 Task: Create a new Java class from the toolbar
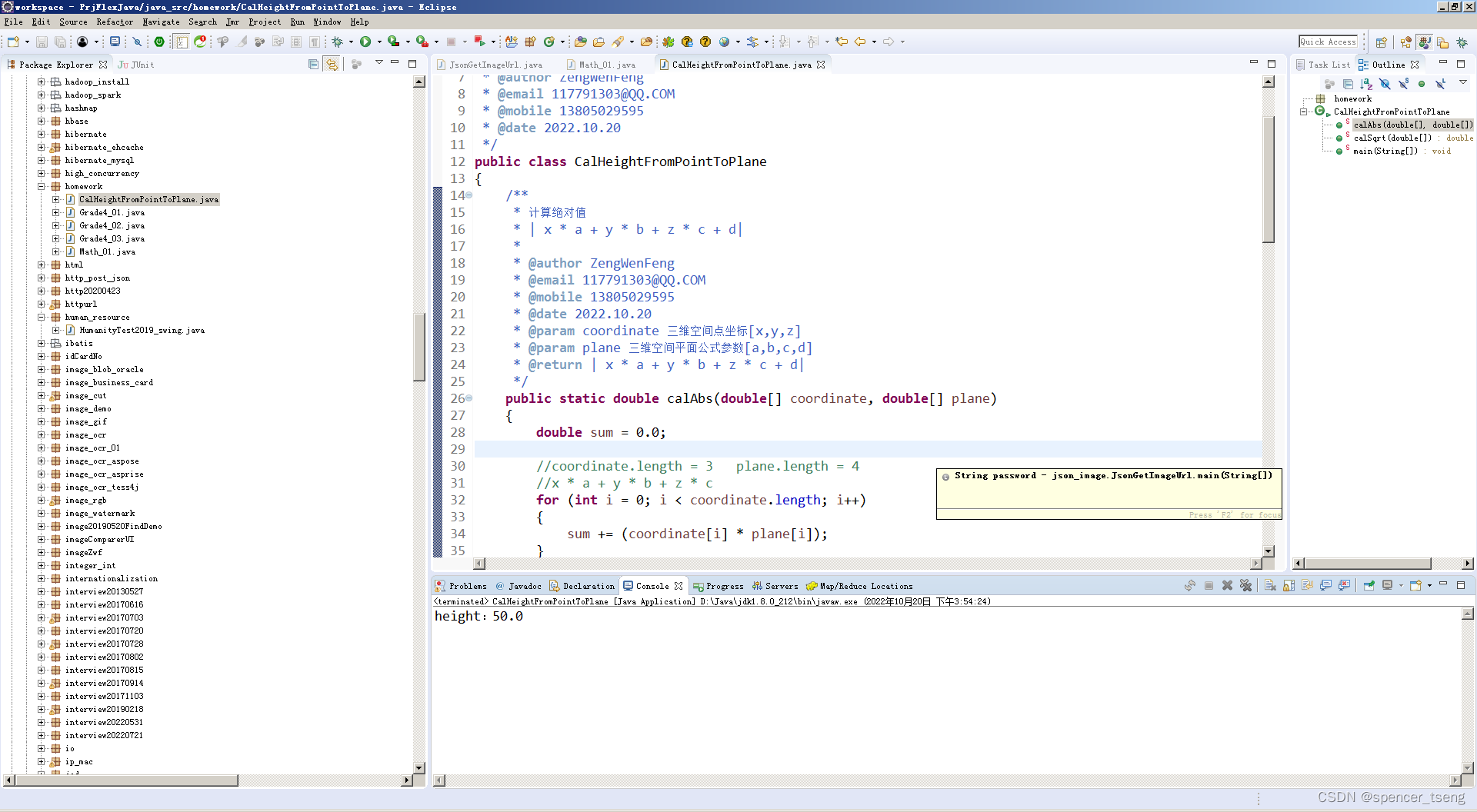pos(549,42)
